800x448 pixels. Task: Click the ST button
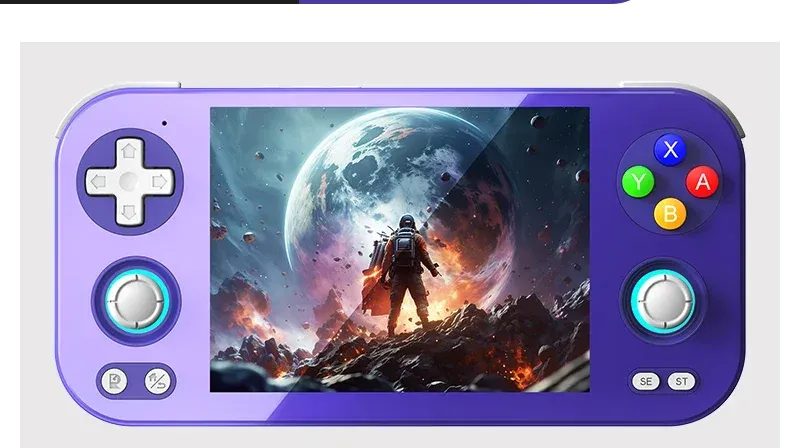682,381
